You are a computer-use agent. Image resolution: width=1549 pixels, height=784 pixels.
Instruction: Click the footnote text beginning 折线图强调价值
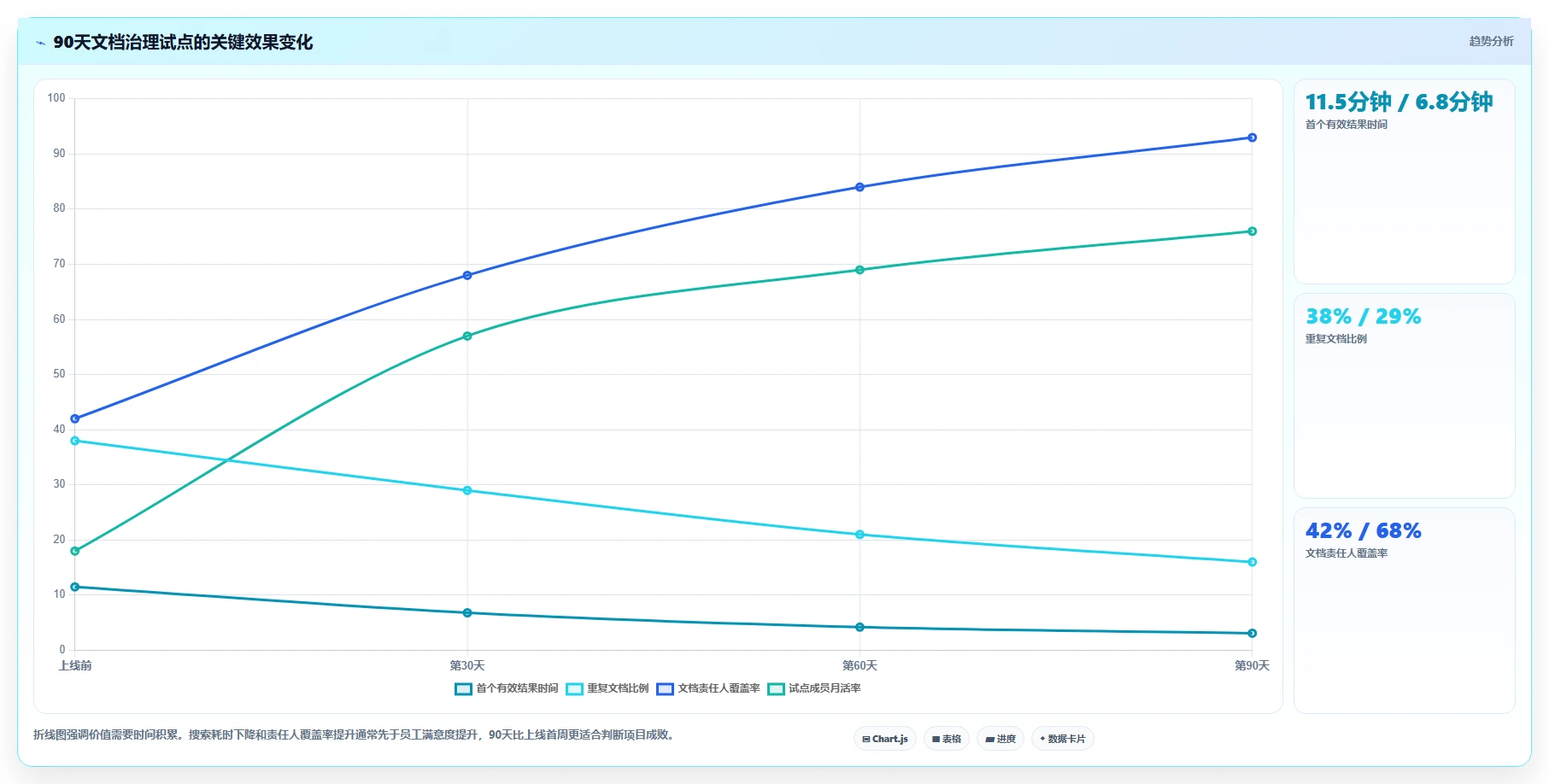tap(355, 734)
